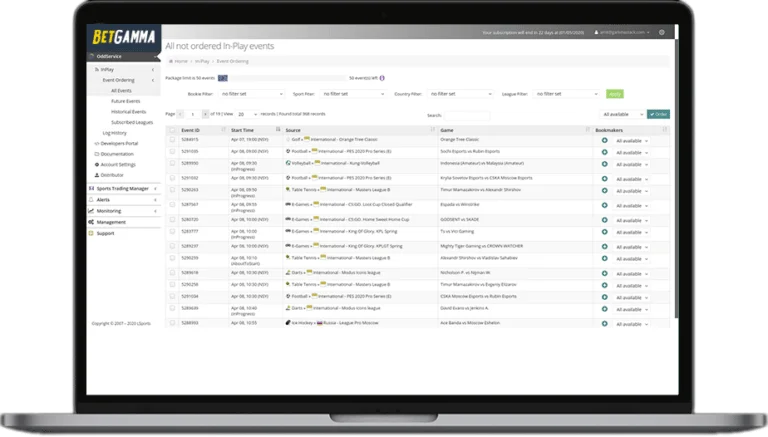This screenshot has width=768, height=437.
Task: Expand the Sports Trading Manager sidebar section
Action: (123, 188)
